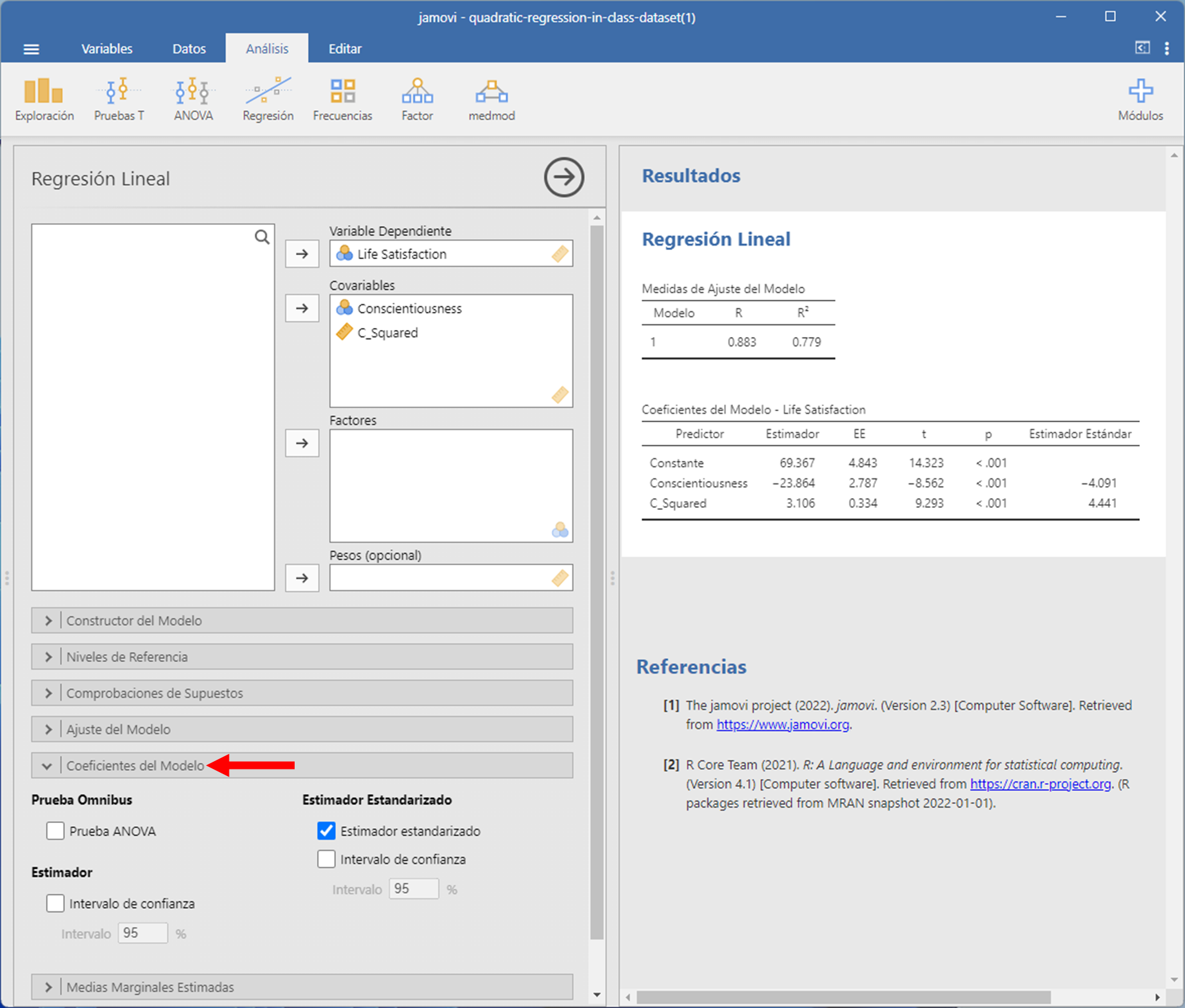
Task: Open the jamovi.org reference link
Action: click(782, 724)
